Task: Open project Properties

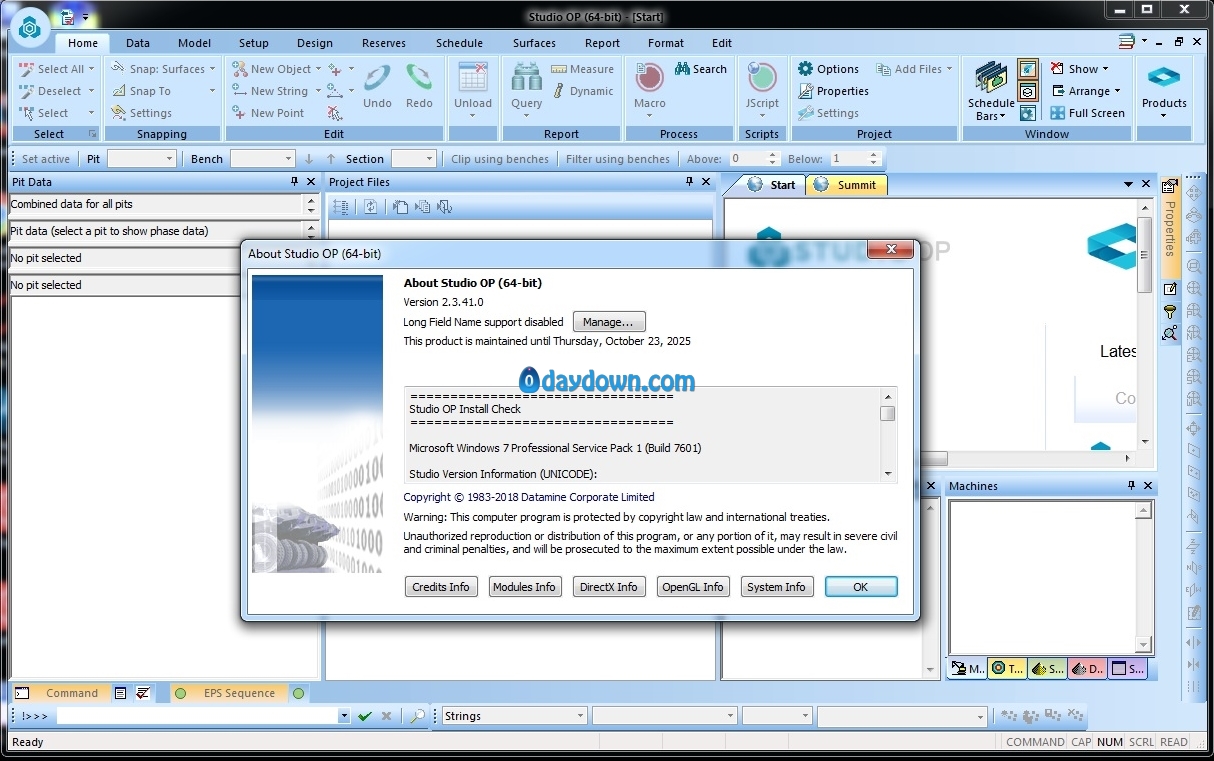Action: [x=833, y=91]
